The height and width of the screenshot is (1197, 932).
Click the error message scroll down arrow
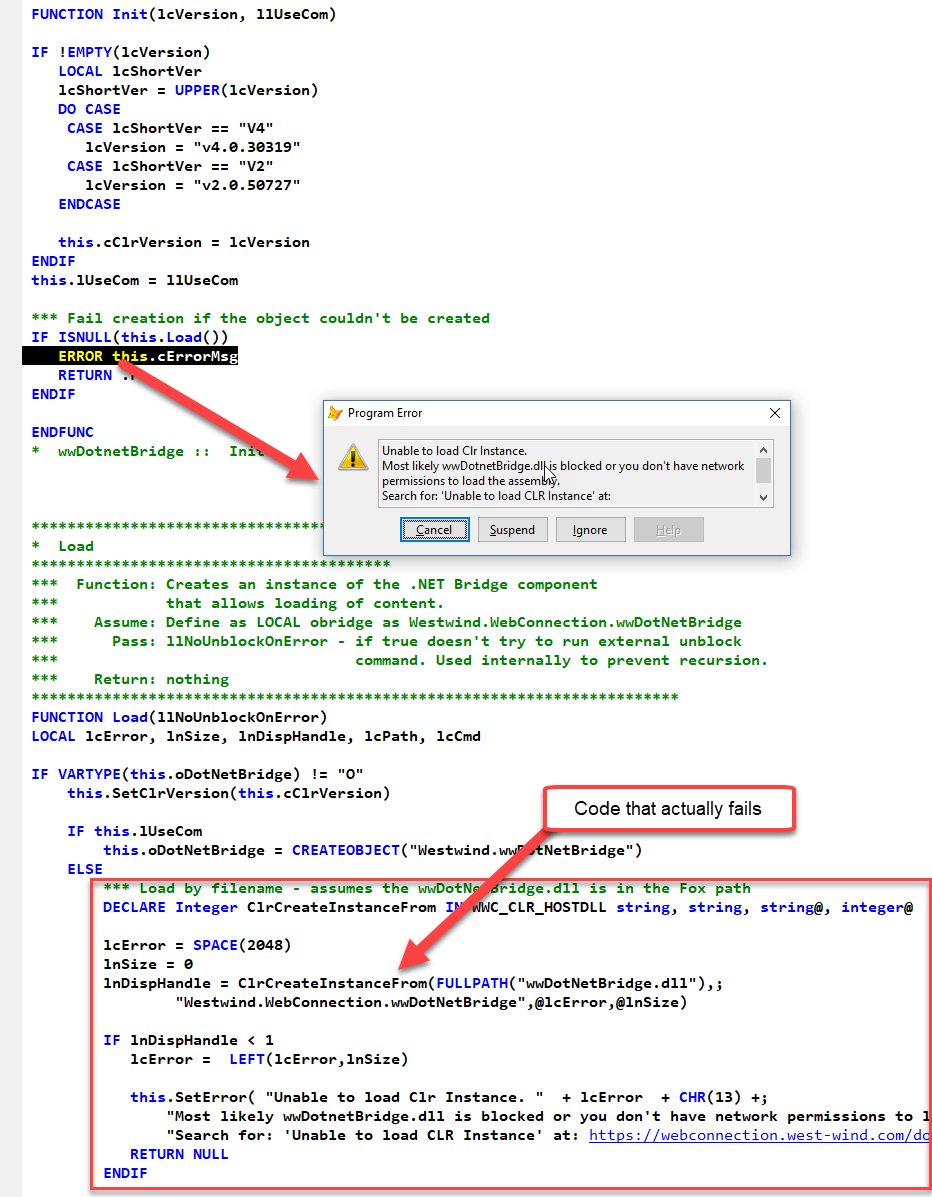click(x=763, y=498)
